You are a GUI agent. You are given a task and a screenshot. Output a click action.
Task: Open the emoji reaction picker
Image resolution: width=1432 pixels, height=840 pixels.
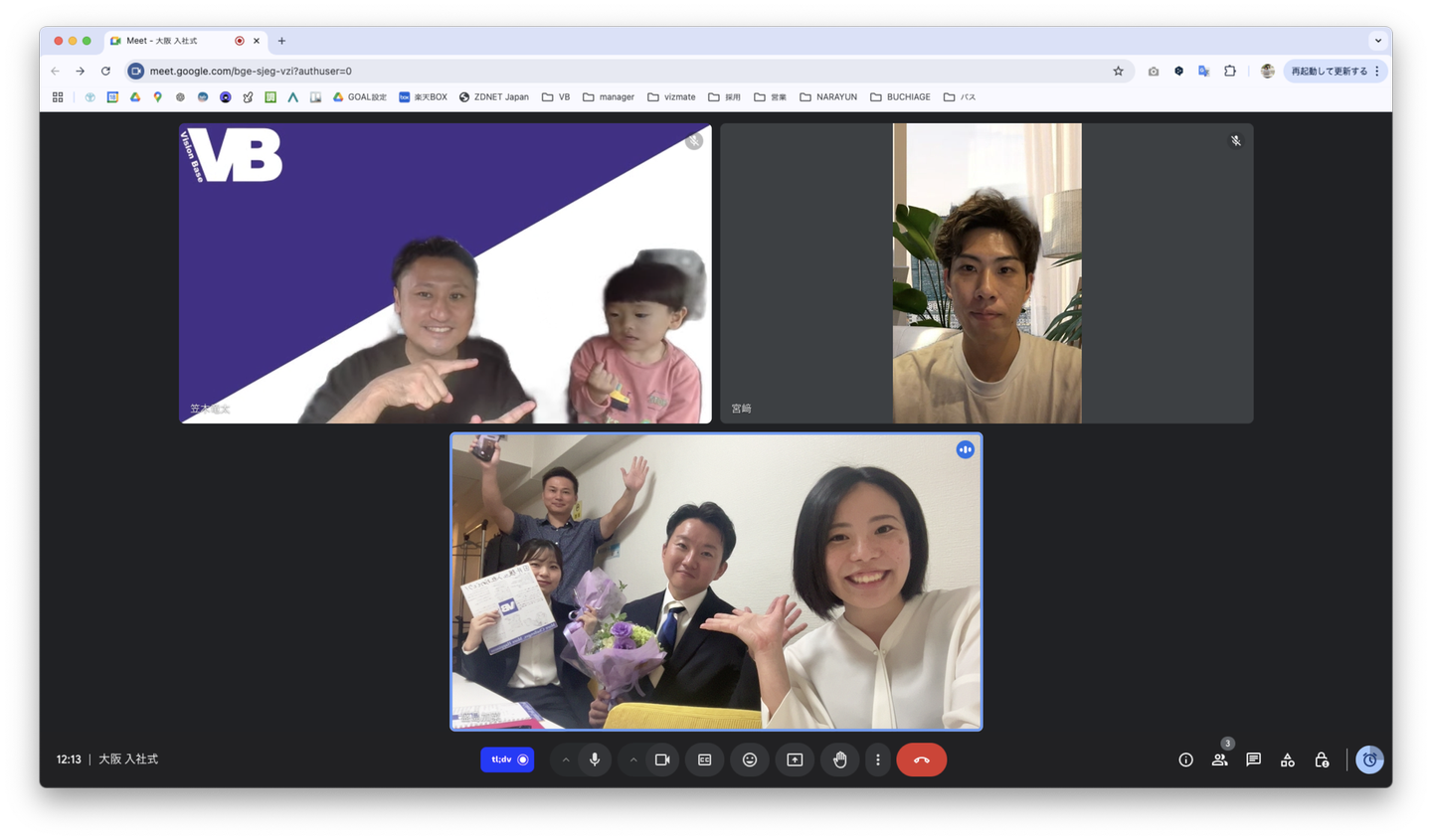tap(750, 759)
